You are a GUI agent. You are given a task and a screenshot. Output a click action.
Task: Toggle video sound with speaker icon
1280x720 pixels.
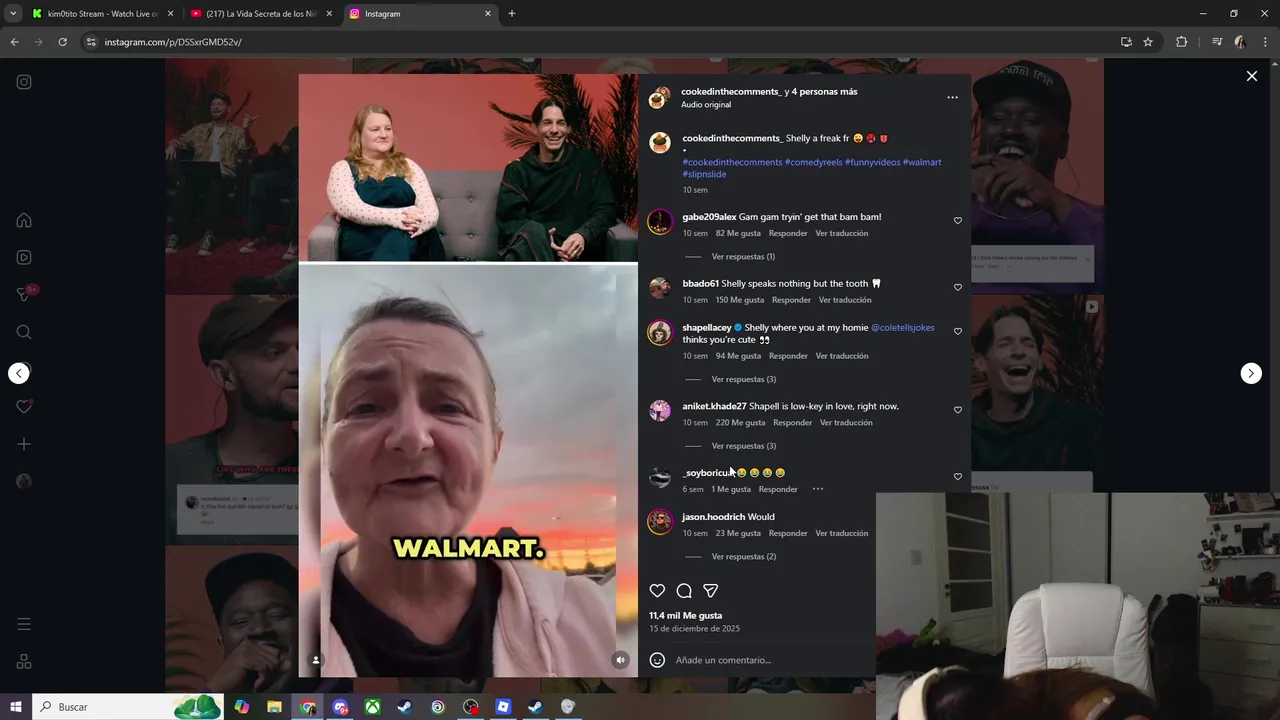point(620,660)
